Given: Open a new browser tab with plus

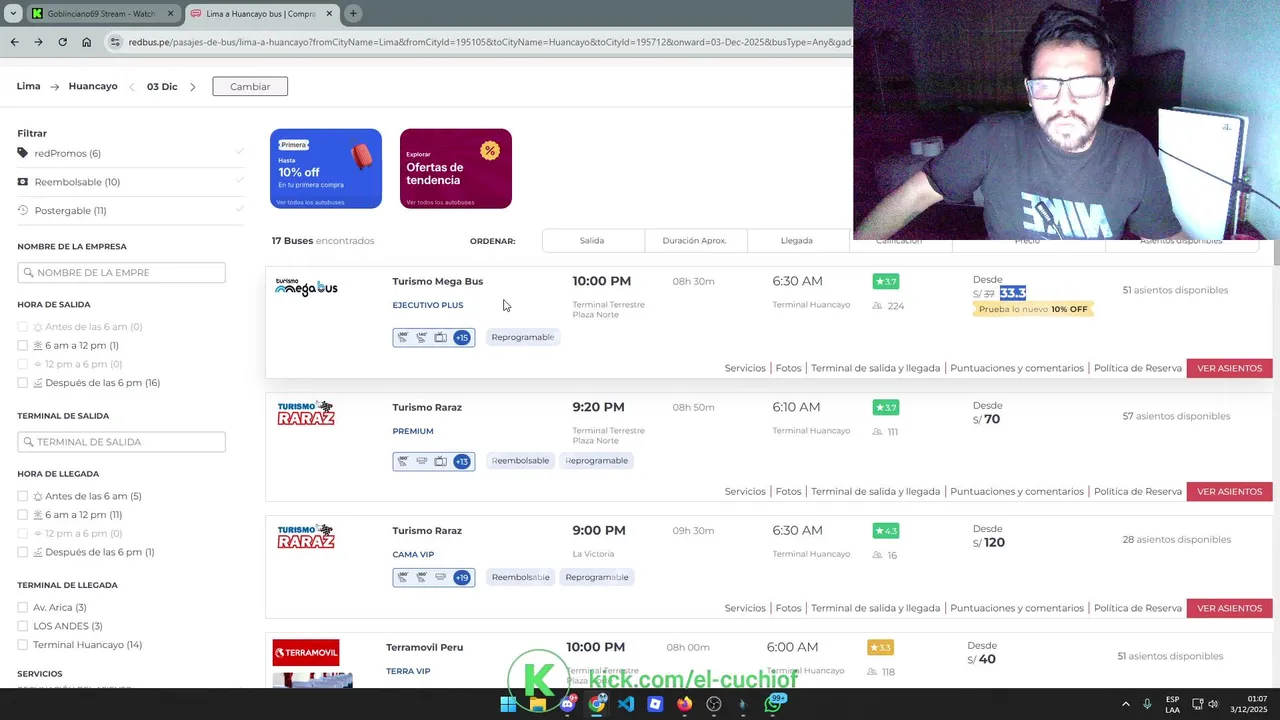Looking at the screenshot, I should pos(353,13).
